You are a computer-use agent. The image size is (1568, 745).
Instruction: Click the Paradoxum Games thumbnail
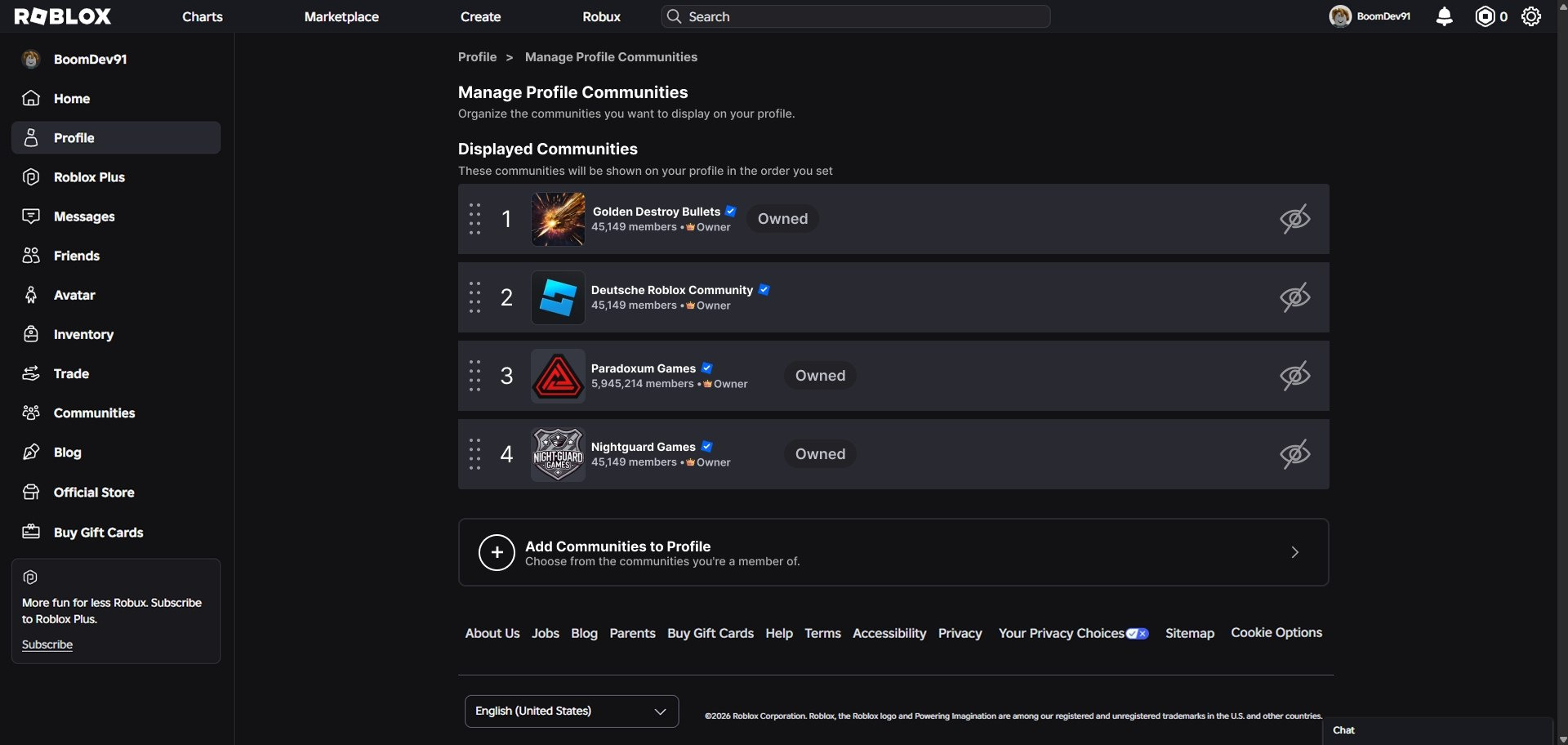(x=558, y=376)
